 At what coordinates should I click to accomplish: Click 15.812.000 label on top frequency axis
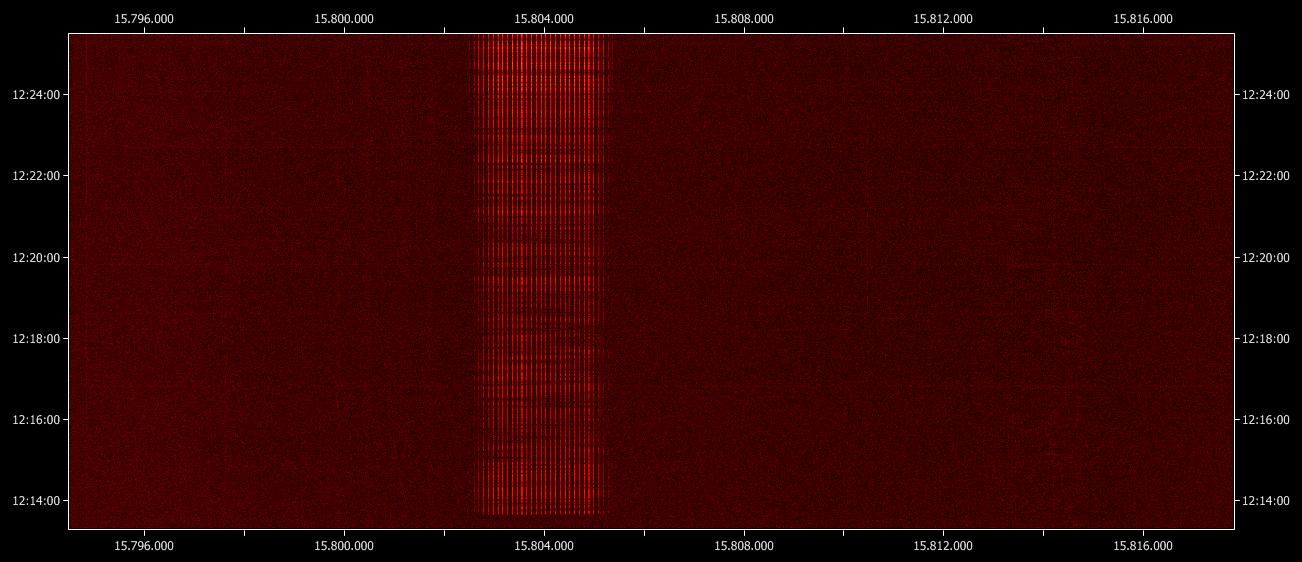pyautogui.click(x=943, y=18)
